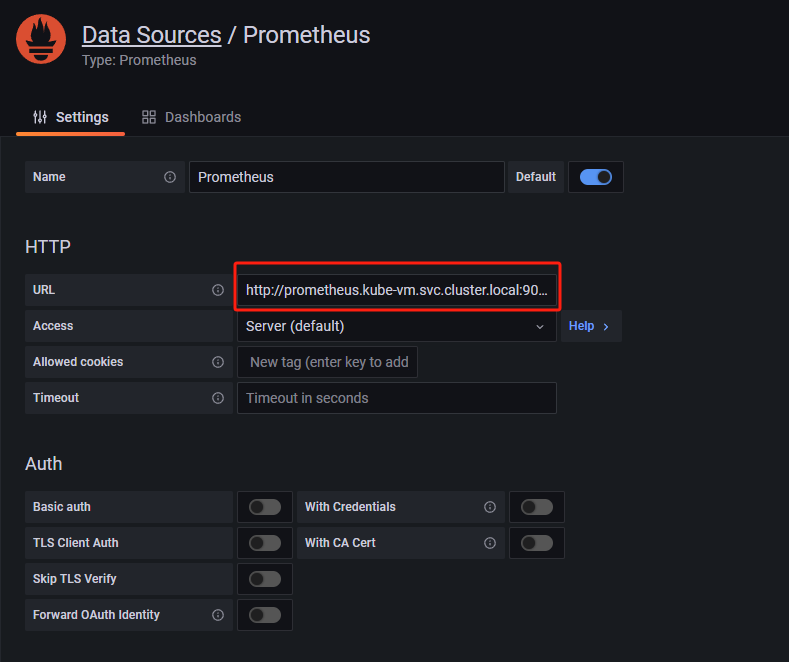Click the Allowed cookies new tag field
Image resolution: width=789 pixels, height=662 pixels.
(x=327, y=362)
